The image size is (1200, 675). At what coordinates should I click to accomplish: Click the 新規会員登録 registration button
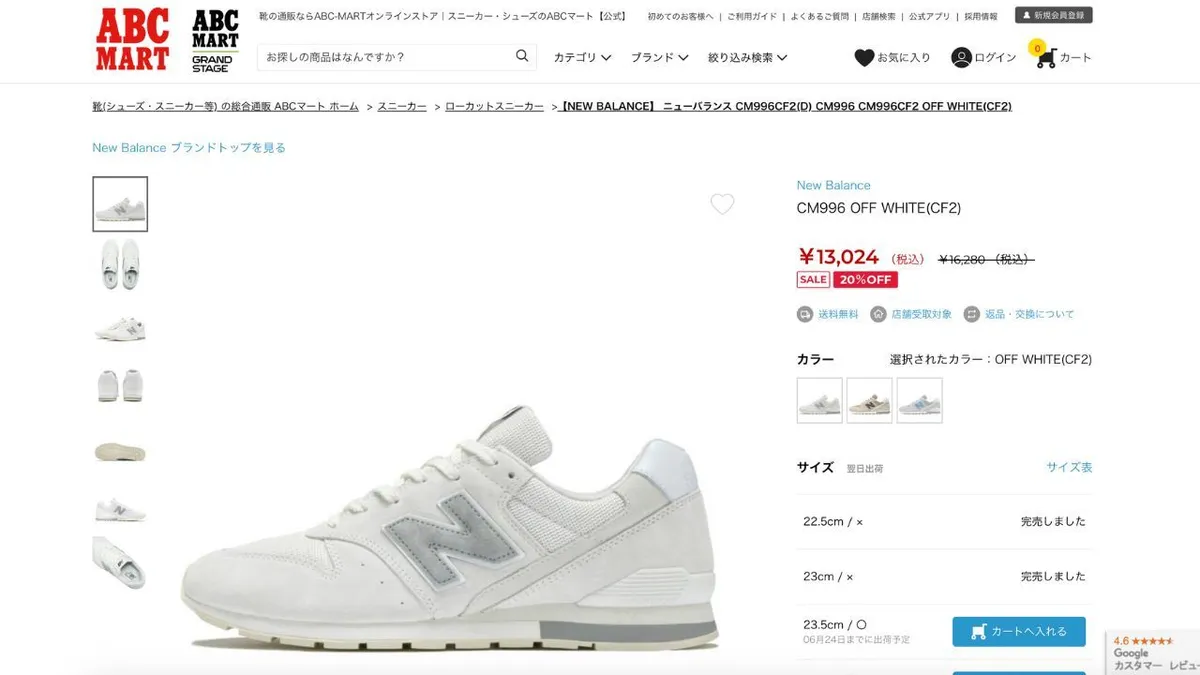coord(1054,15)
